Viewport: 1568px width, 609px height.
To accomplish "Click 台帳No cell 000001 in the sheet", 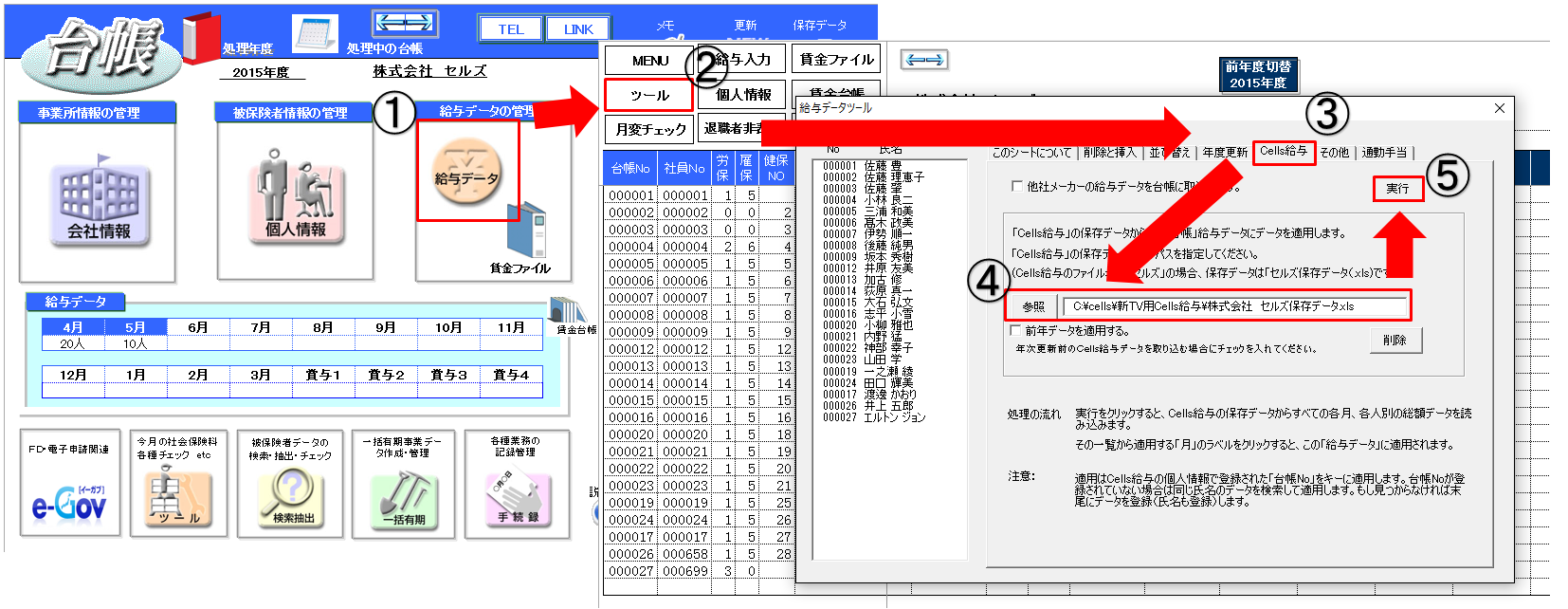I will [630, 195].
